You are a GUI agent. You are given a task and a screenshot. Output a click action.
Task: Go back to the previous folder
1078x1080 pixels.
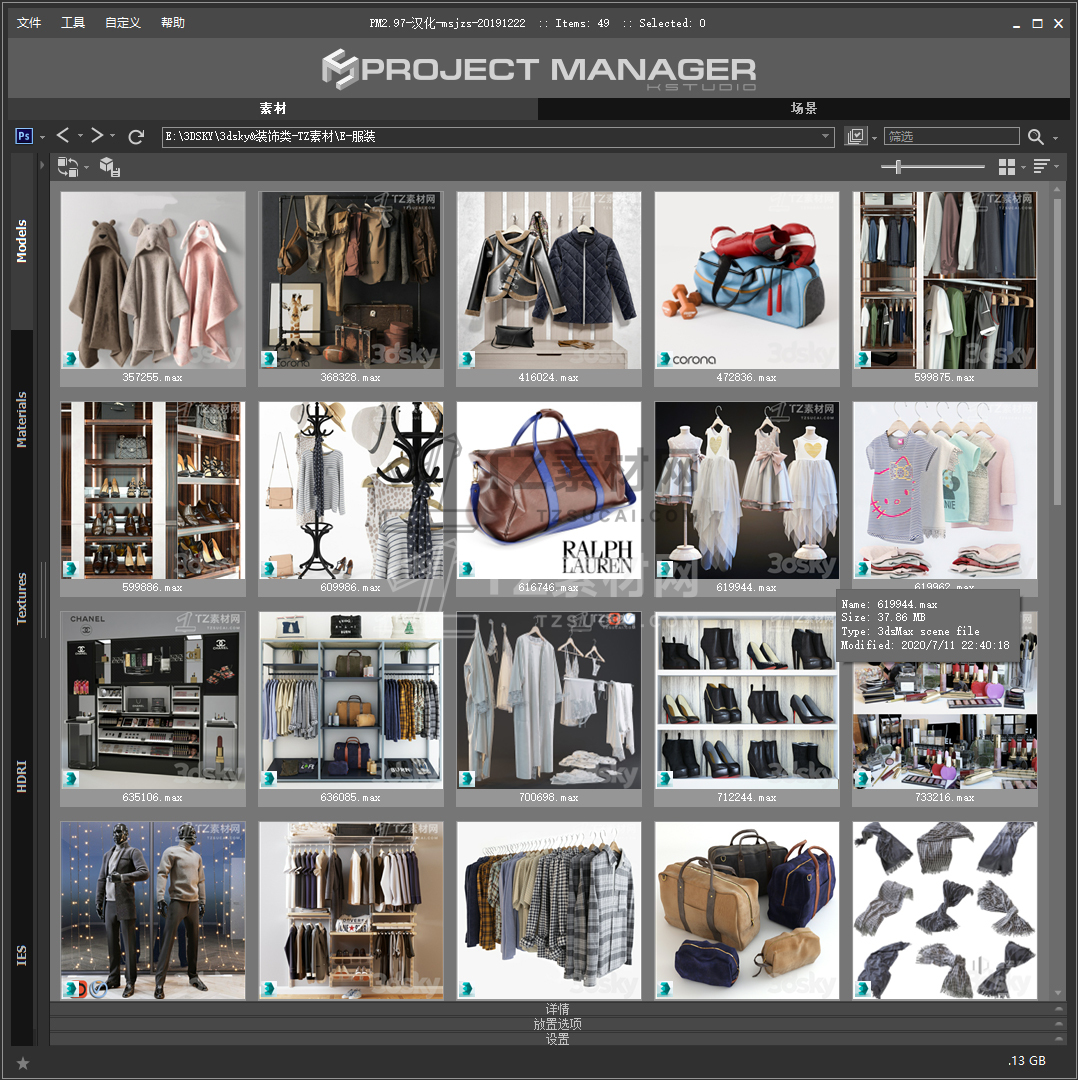click(63, 136)
